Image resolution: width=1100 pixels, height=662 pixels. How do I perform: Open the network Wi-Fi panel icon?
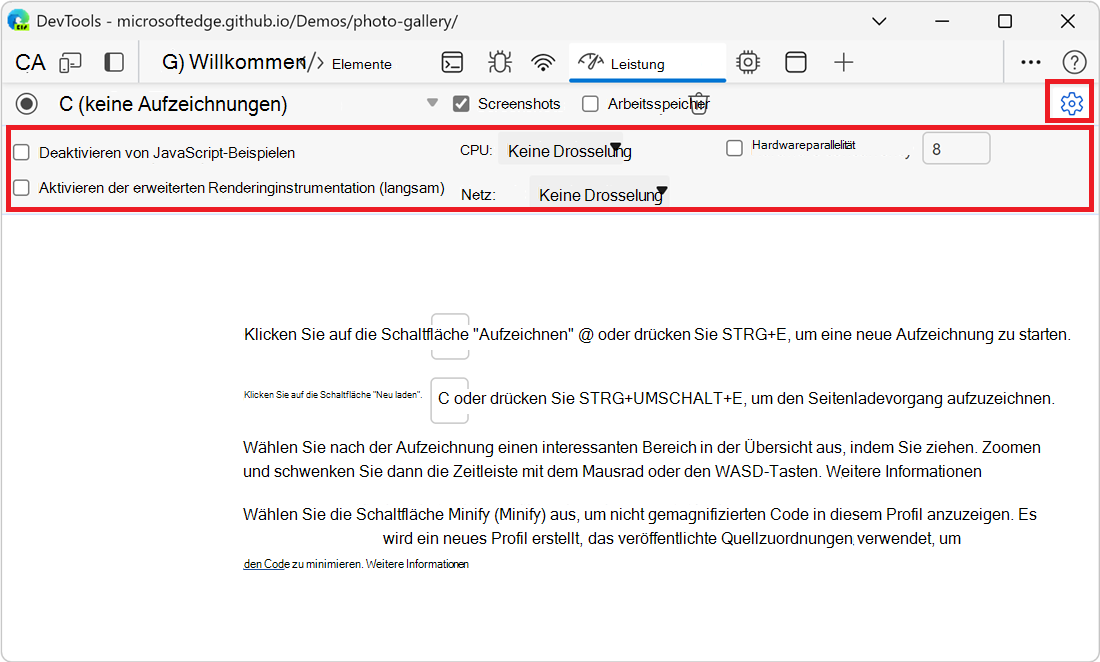click(x=543, y=61)
